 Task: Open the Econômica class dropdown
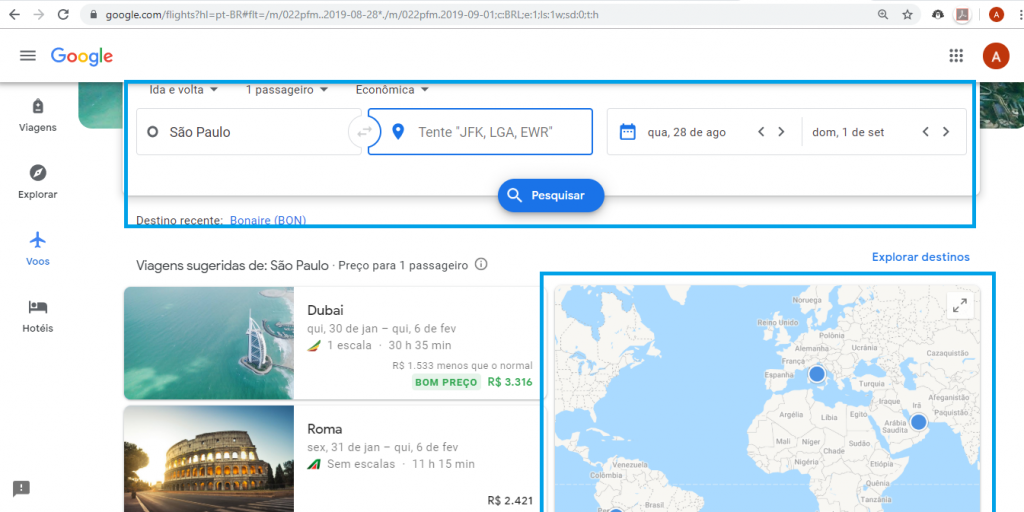pos(392,89)
